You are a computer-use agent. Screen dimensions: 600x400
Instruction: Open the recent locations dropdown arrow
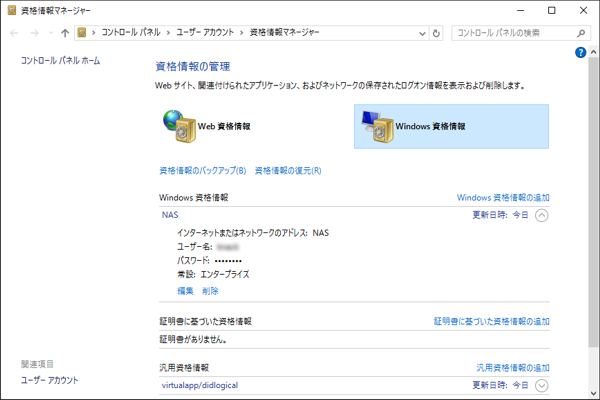tap(51, 33)
